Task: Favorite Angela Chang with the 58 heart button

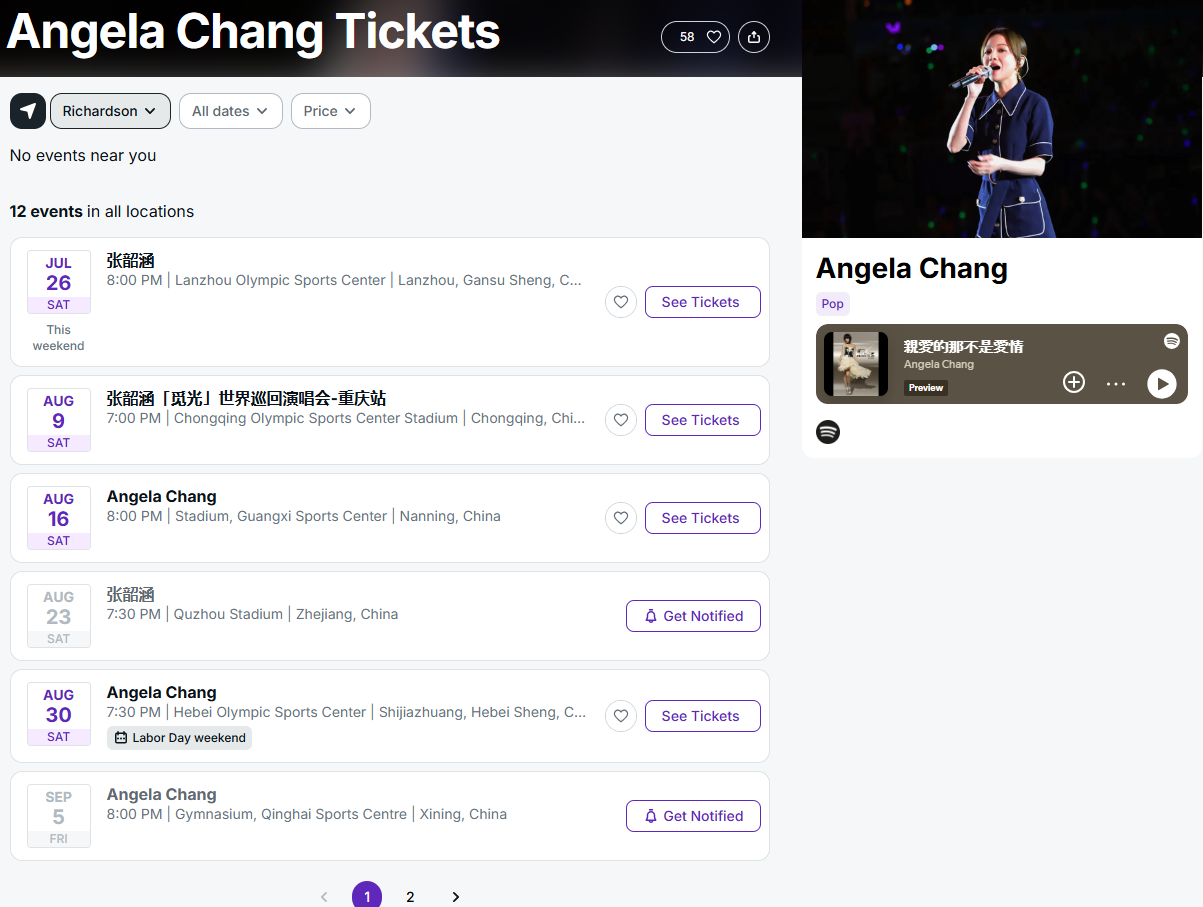Action: pyautogui.click(x=695, y=37)
